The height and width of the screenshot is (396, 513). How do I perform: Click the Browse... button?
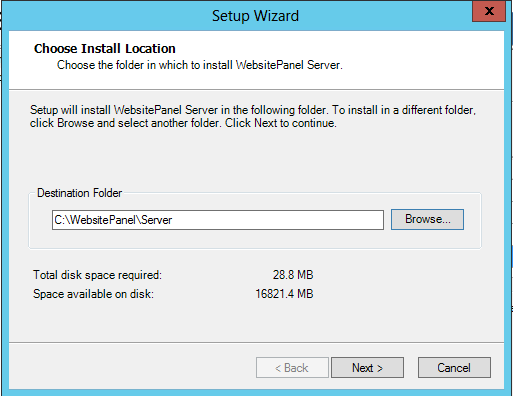427,219
